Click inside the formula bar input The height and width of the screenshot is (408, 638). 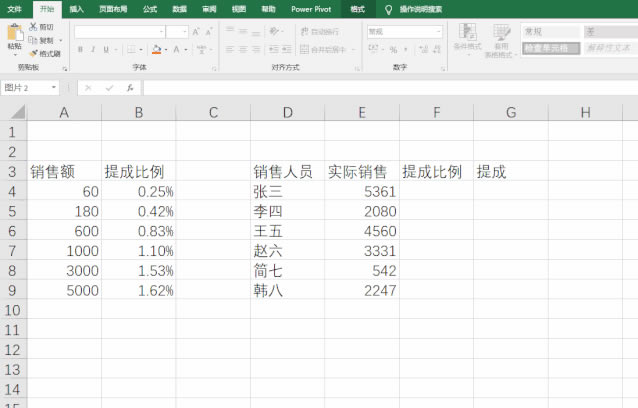[x=391, y=87]
